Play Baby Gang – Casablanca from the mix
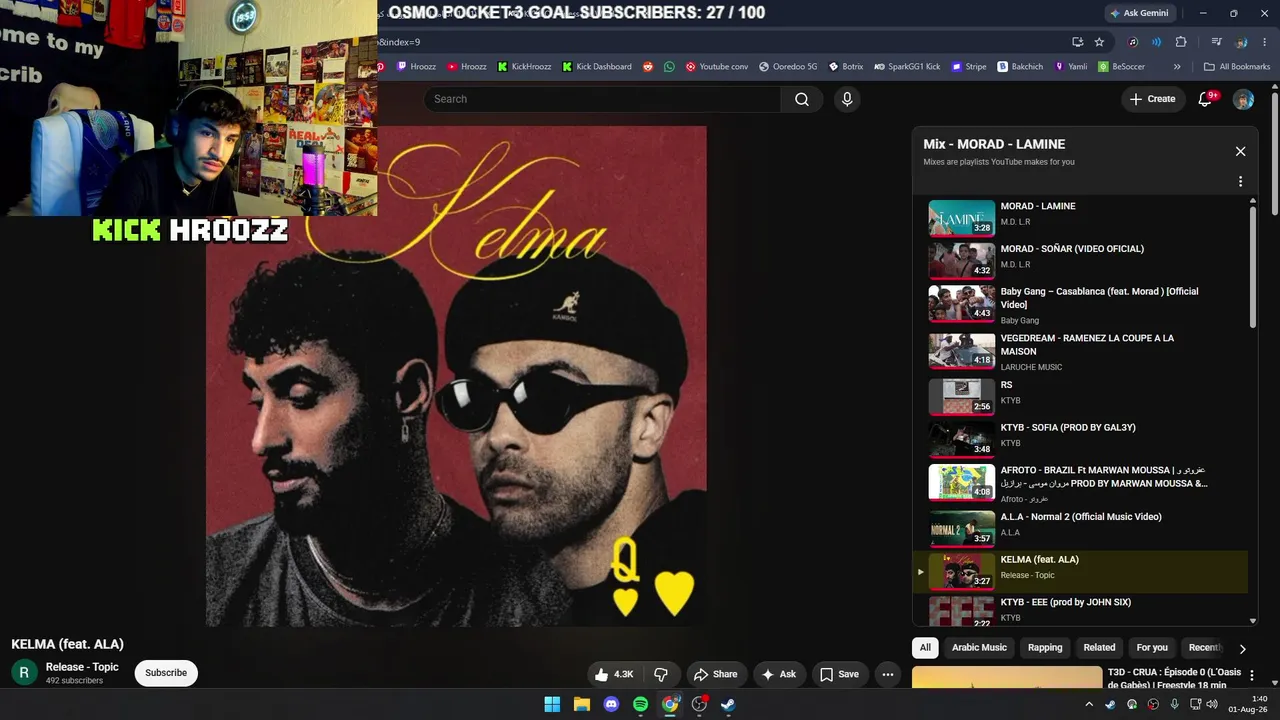This screenshot has width=1280, height=720. click(1080, 305)
